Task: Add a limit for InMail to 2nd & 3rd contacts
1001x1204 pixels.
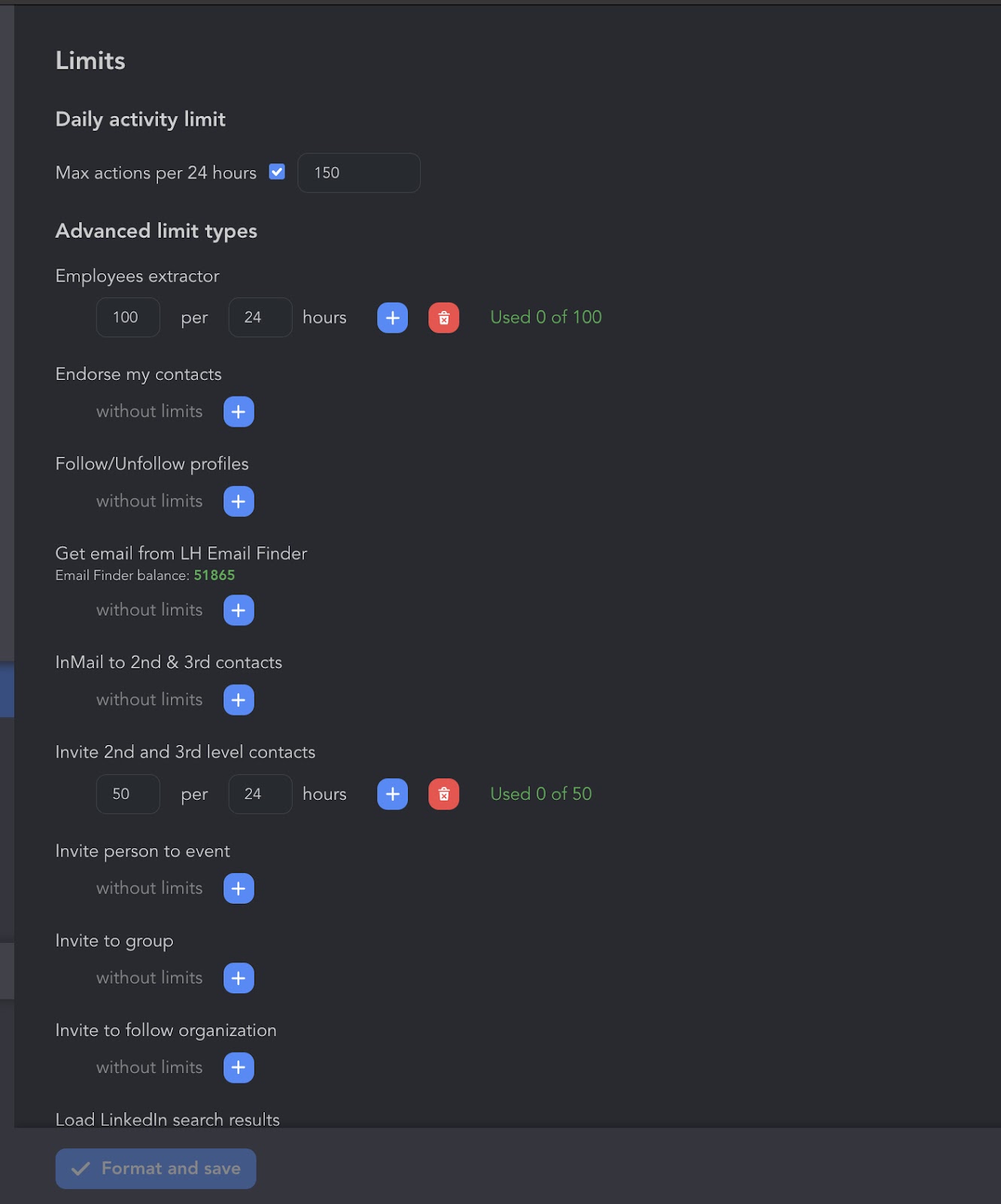Action: (x=239, y=700)
